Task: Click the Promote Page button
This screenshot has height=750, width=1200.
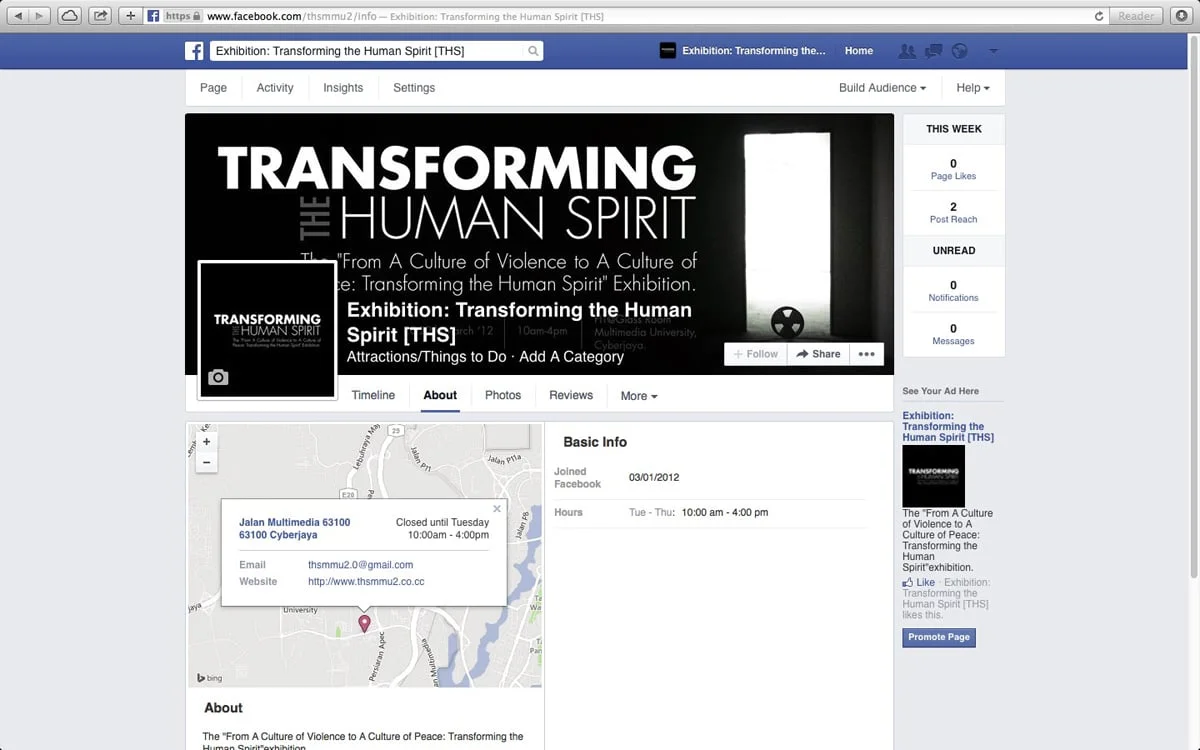Action: (x=938, y=637)
